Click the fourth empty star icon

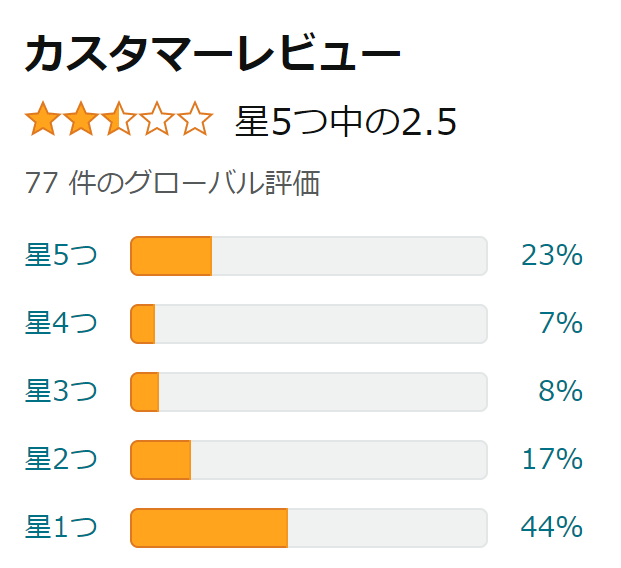[157, 119]
